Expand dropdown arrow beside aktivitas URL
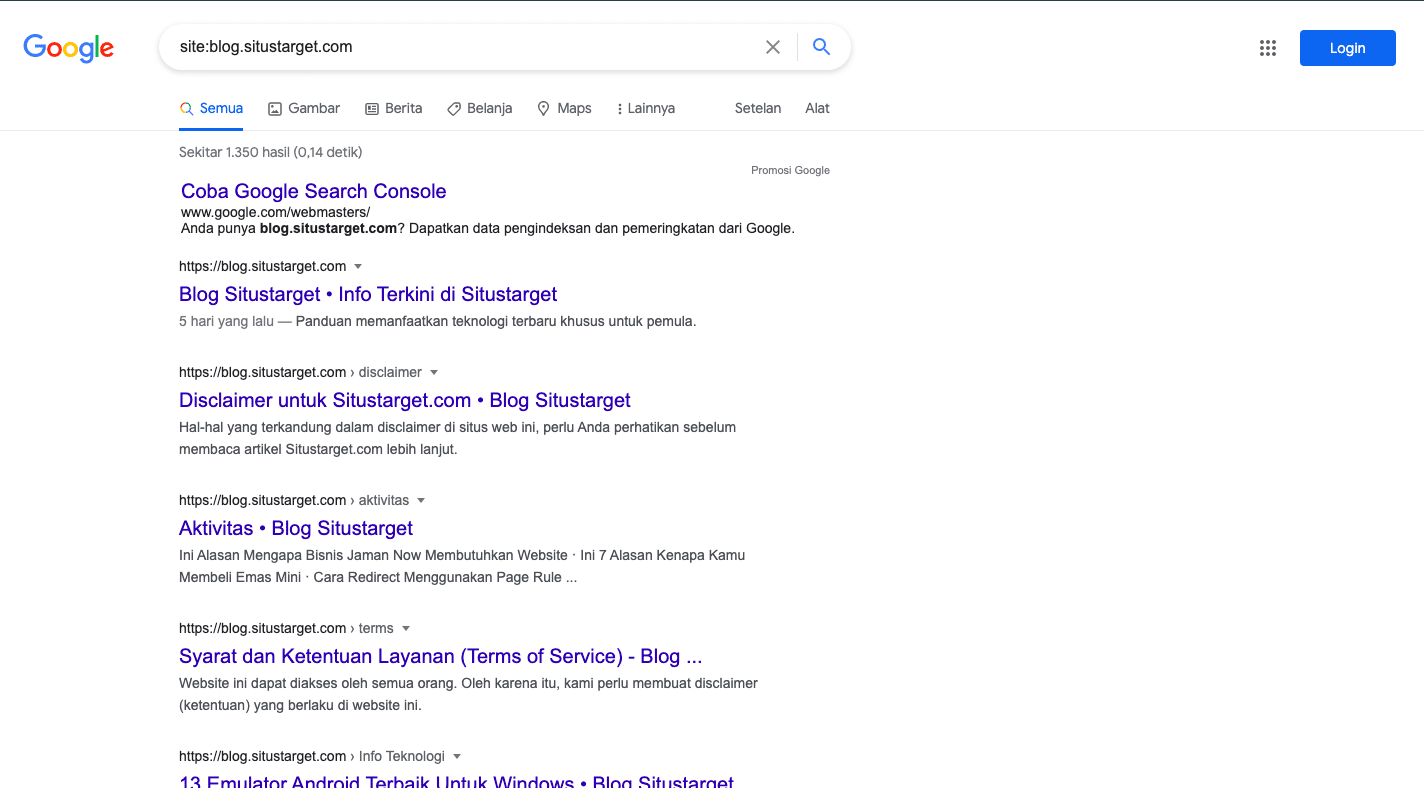 (x=421, y=500)
